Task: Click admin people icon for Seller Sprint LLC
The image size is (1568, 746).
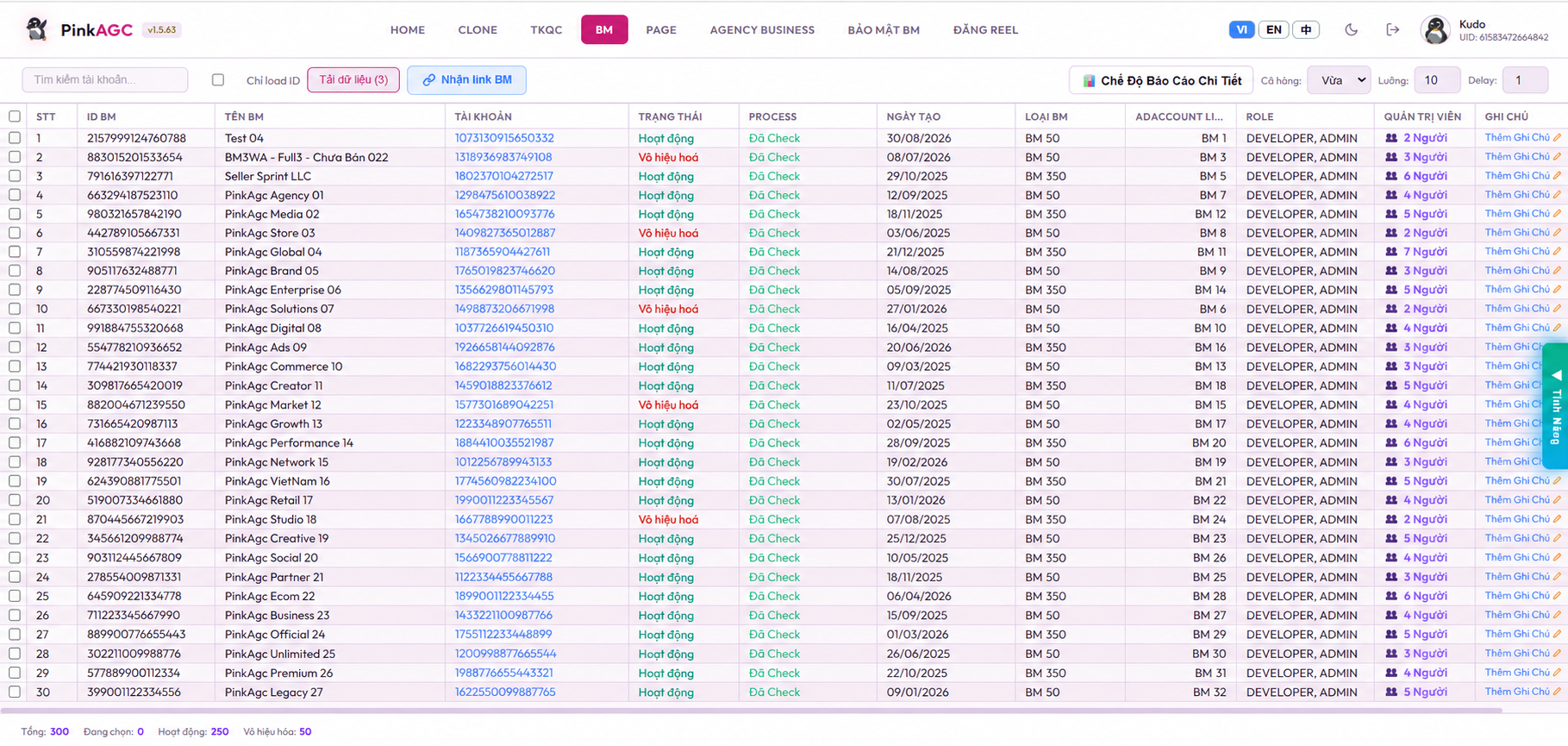Action: tap(1391, 176)
